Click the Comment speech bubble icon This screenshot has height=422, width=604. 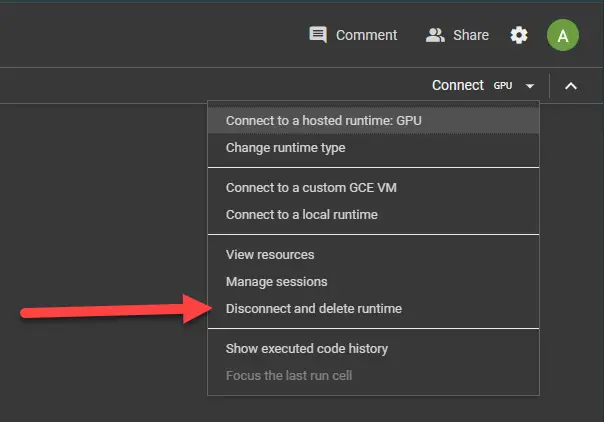click(x=318, y=35)
